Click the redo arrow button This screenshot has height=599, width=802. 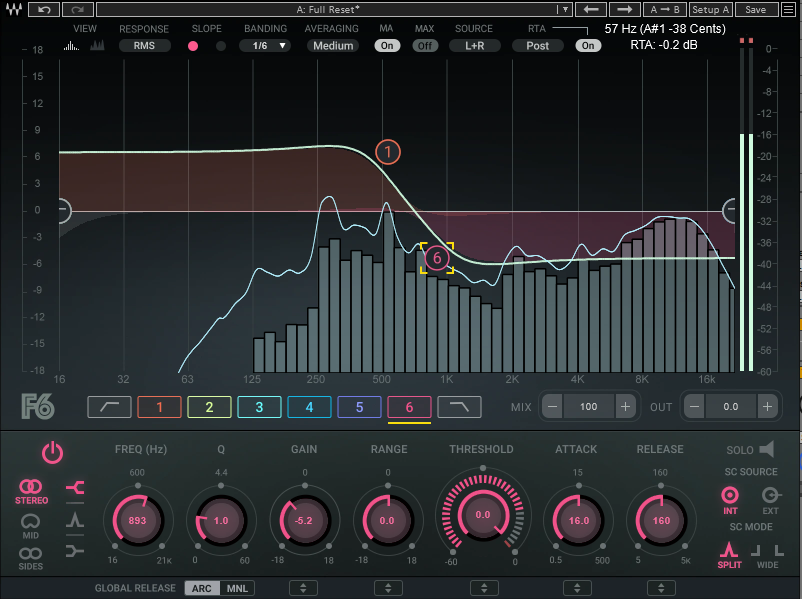76,9
